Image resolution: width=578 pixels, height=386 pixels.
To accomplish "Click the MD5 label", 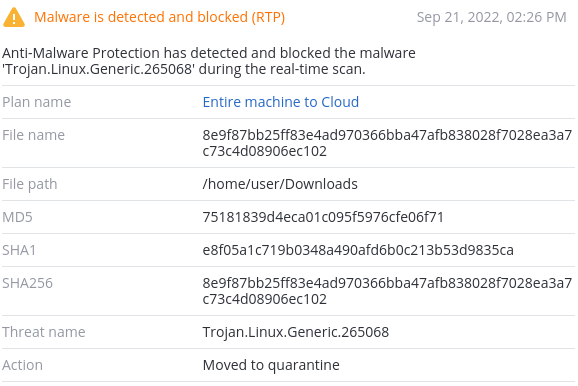I will 17,217.
